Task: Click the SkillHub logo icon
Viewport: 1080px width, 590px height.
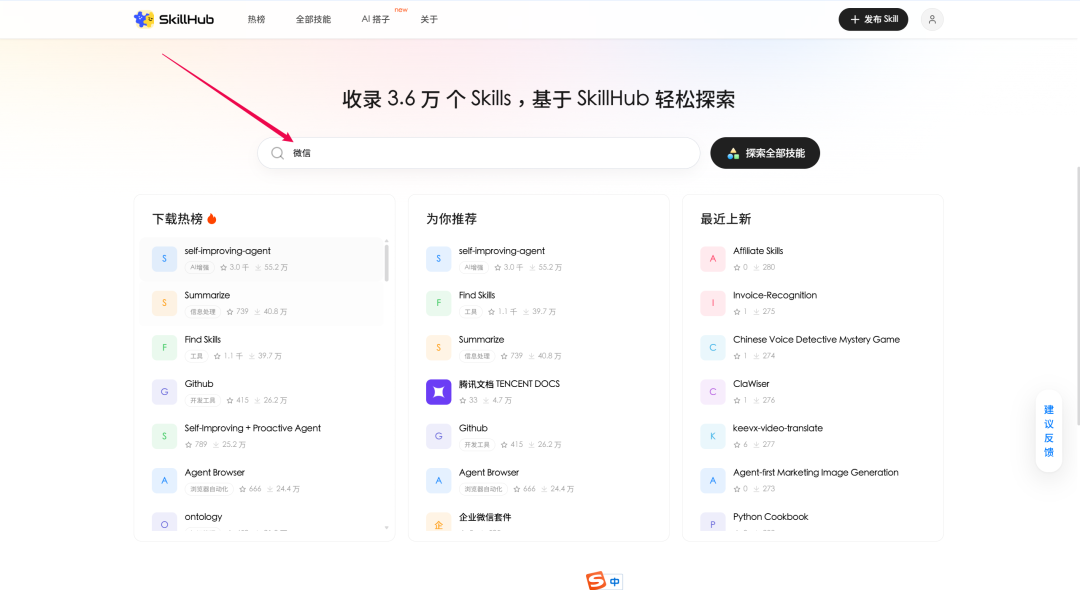Action: click(144, 19)
